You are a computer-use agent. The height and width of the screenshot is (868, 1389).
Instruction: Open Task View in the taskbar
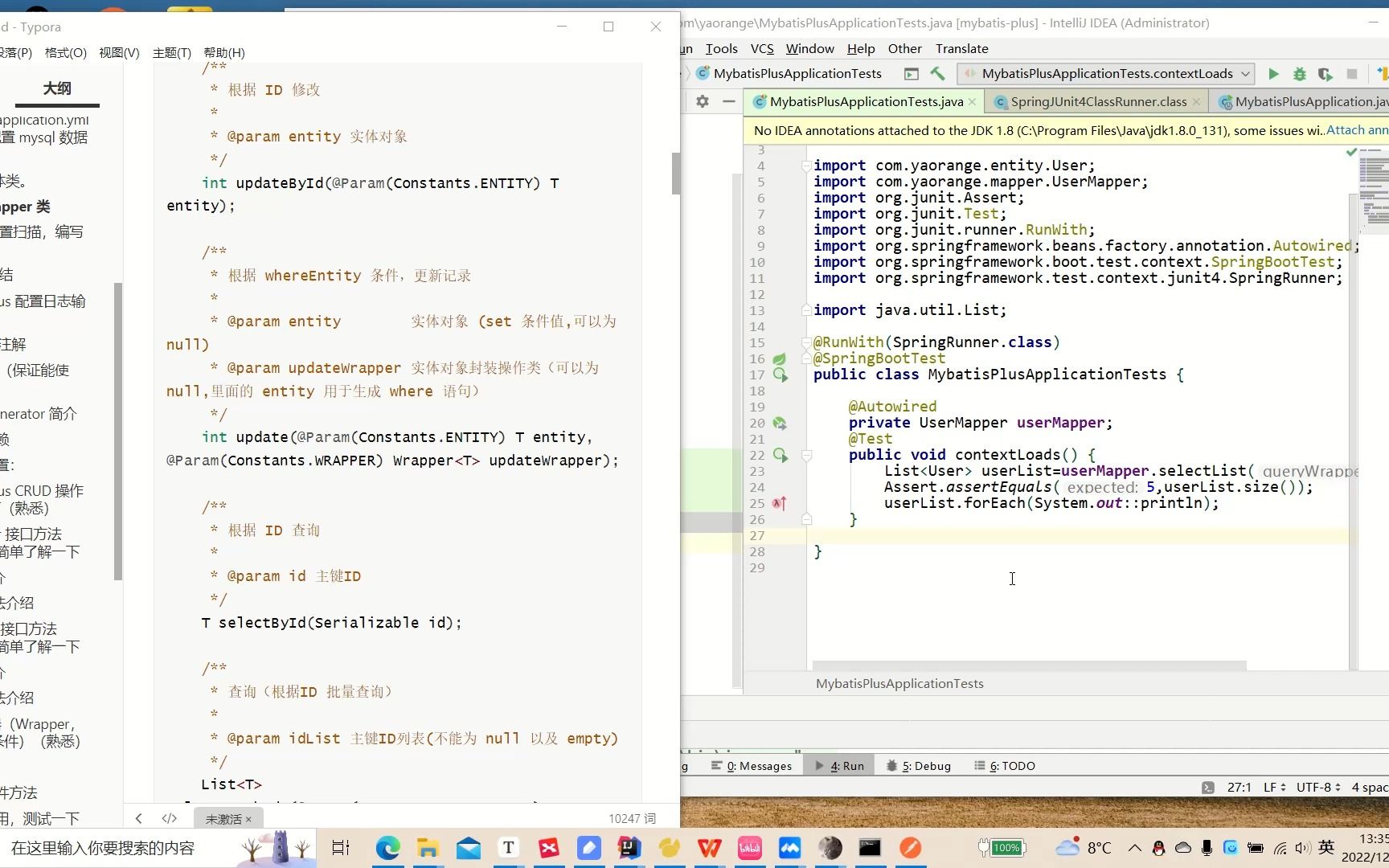tap(341, 848)
